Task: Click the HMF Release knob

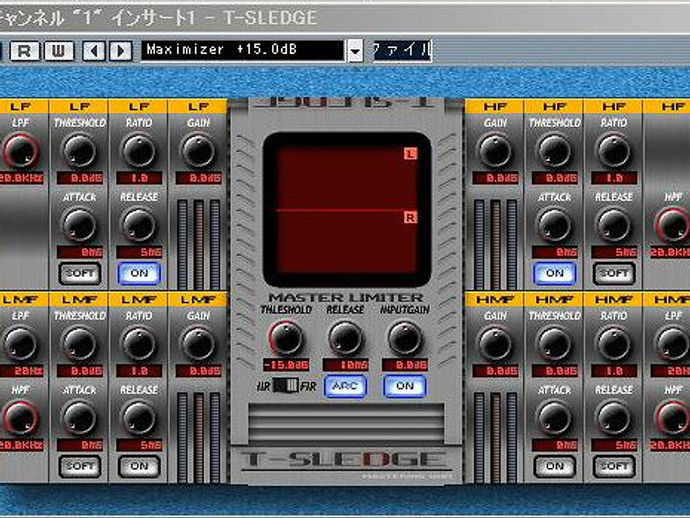Action: (614, 418)
